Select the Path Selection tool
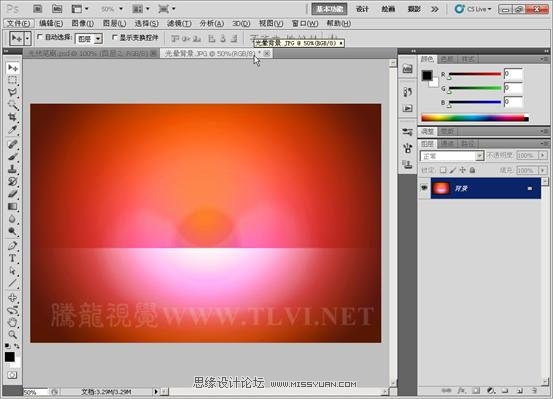 (x=13, y=271)
